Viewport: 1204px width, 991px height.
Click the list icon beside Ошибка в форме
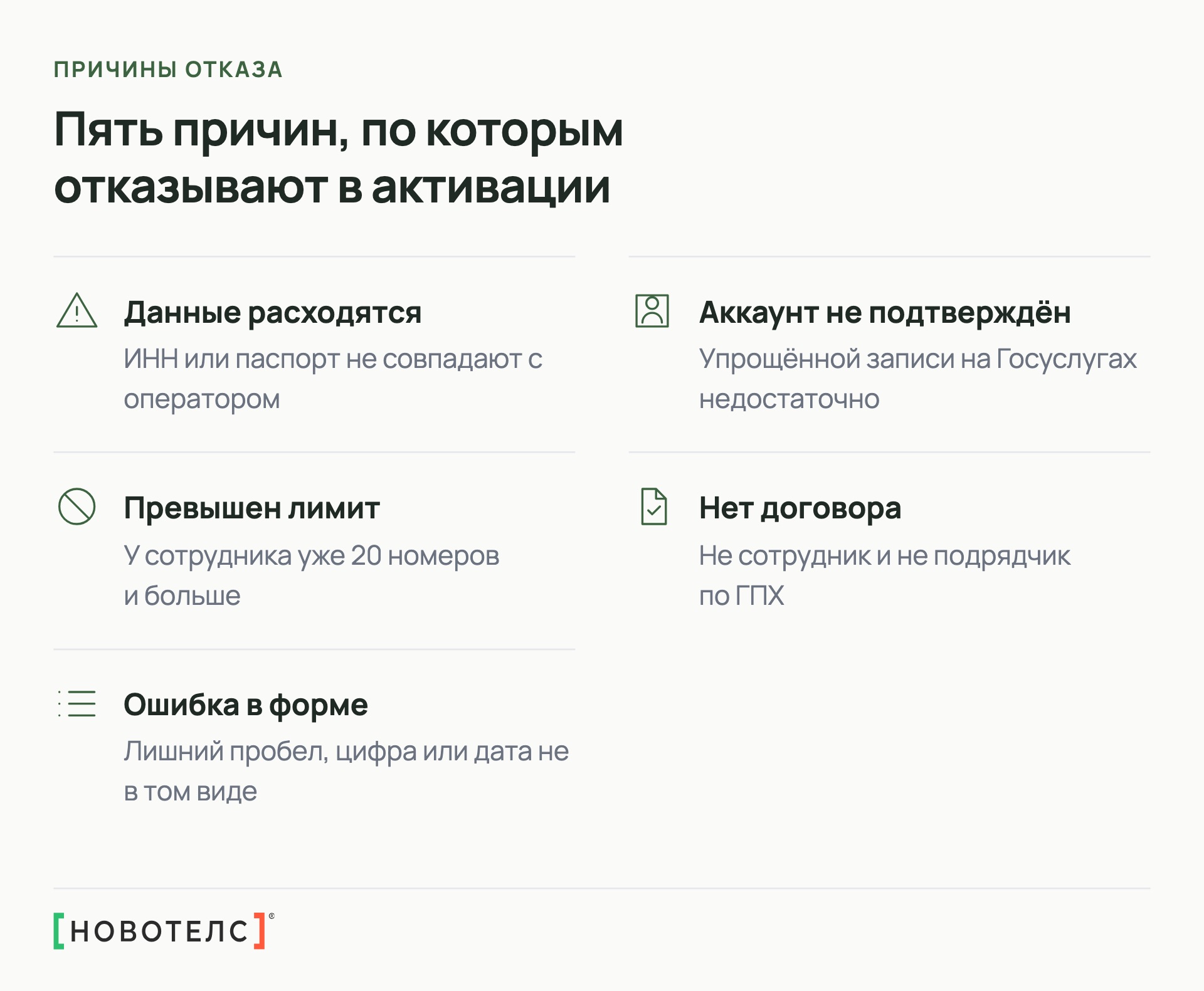coord(77,703)
